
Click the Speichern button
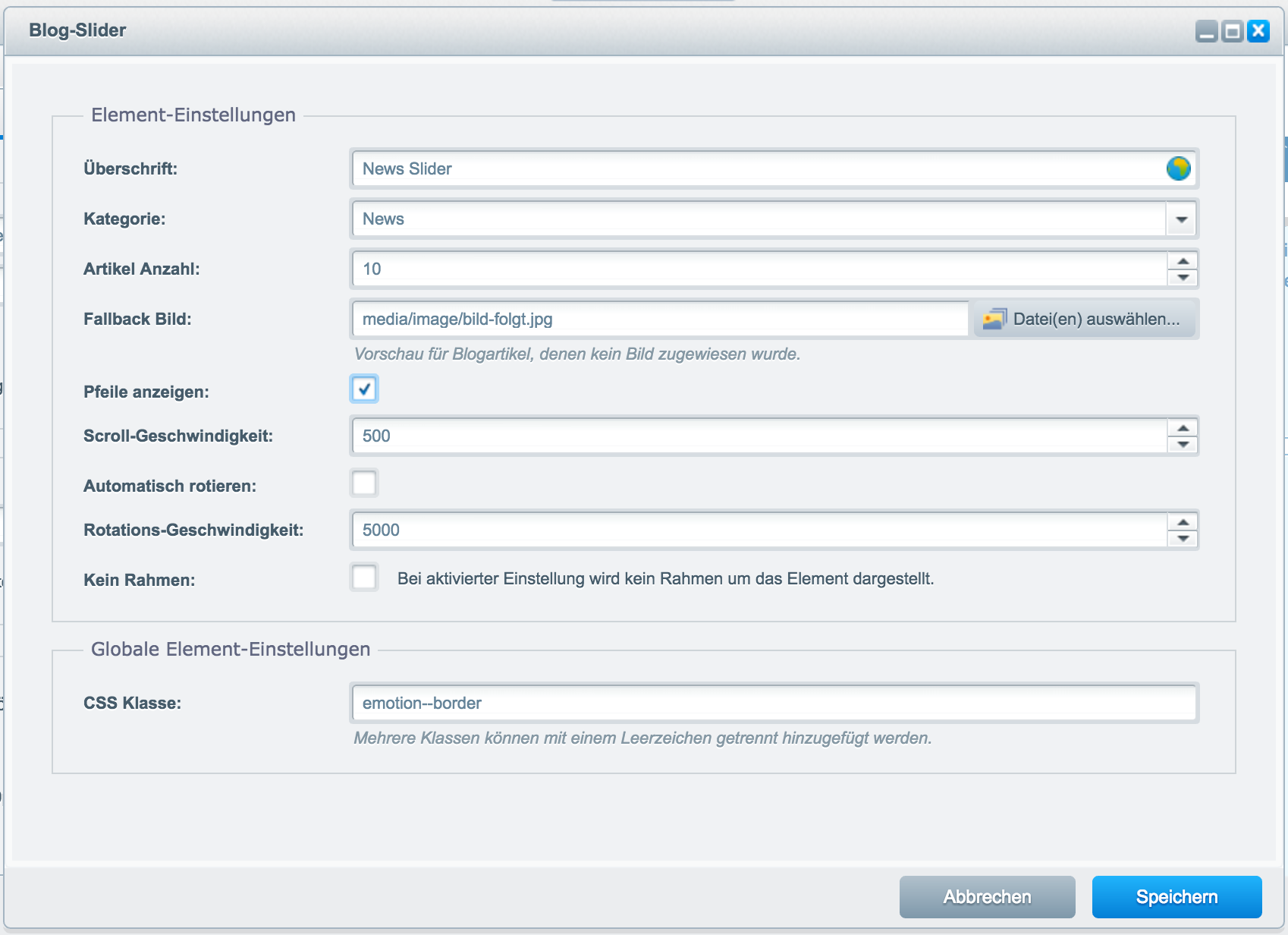[x=1176, y=897]
